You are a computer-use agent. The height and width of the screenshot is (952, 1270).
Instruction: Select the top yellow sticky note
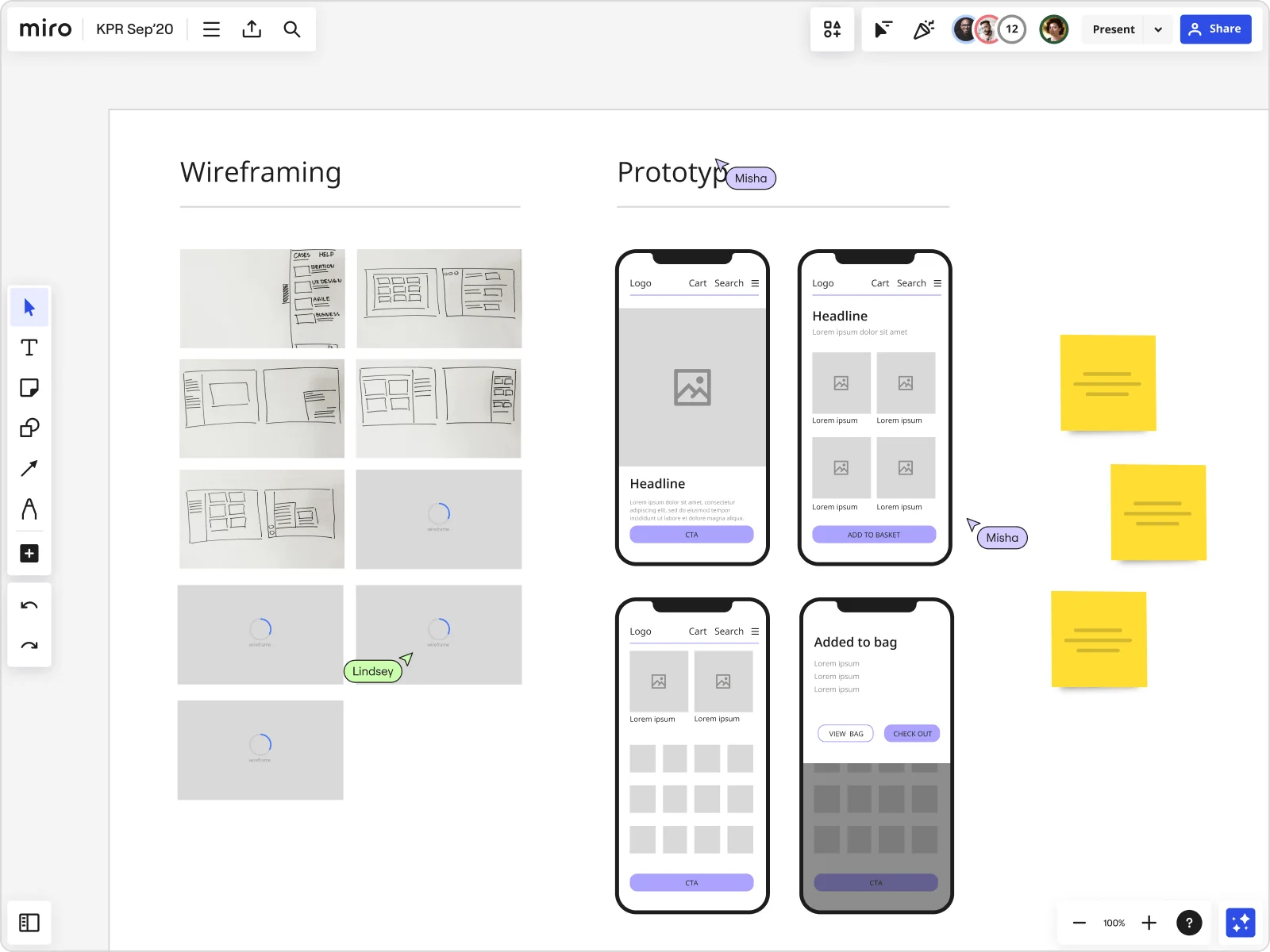pyautogui.click(x=1108, y=383)
